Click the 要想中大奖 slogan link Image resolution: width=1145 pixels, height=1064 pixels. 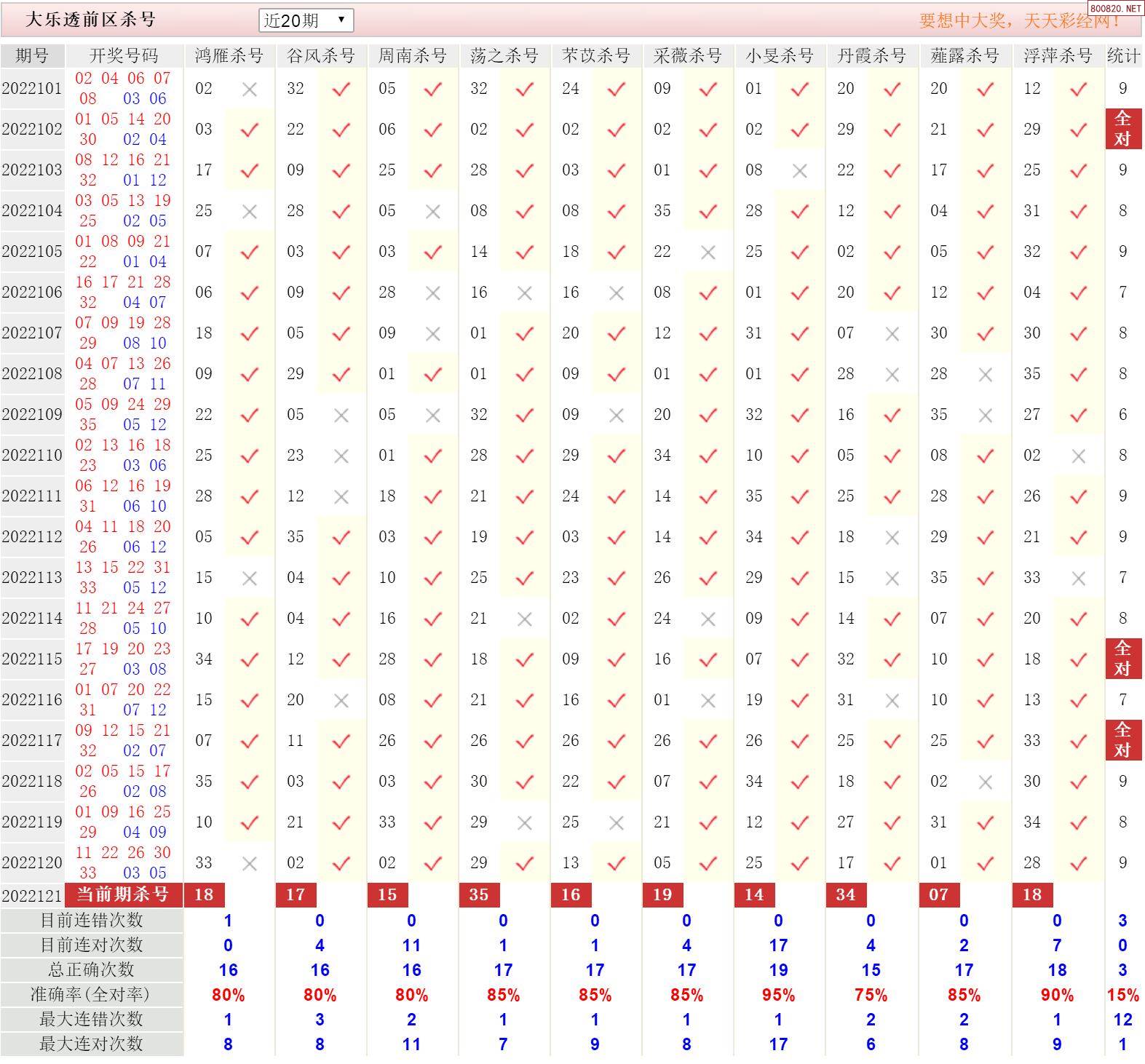1019,20
